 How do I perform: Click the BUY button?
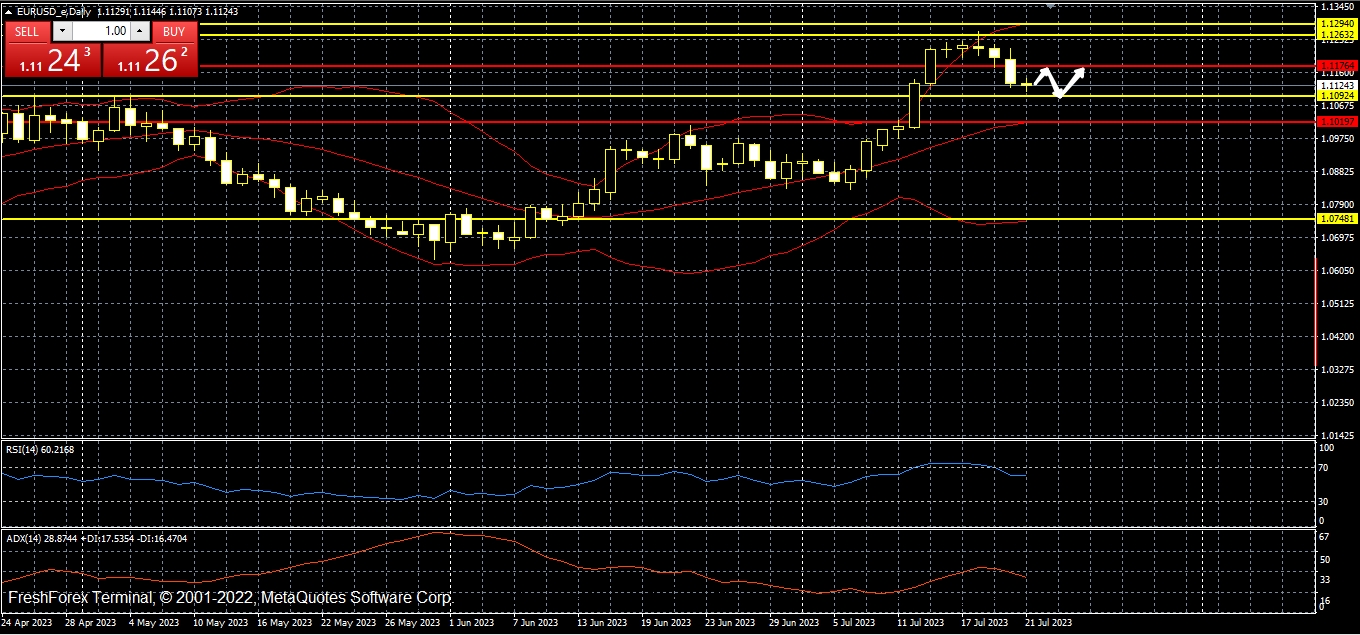[174, 31]
